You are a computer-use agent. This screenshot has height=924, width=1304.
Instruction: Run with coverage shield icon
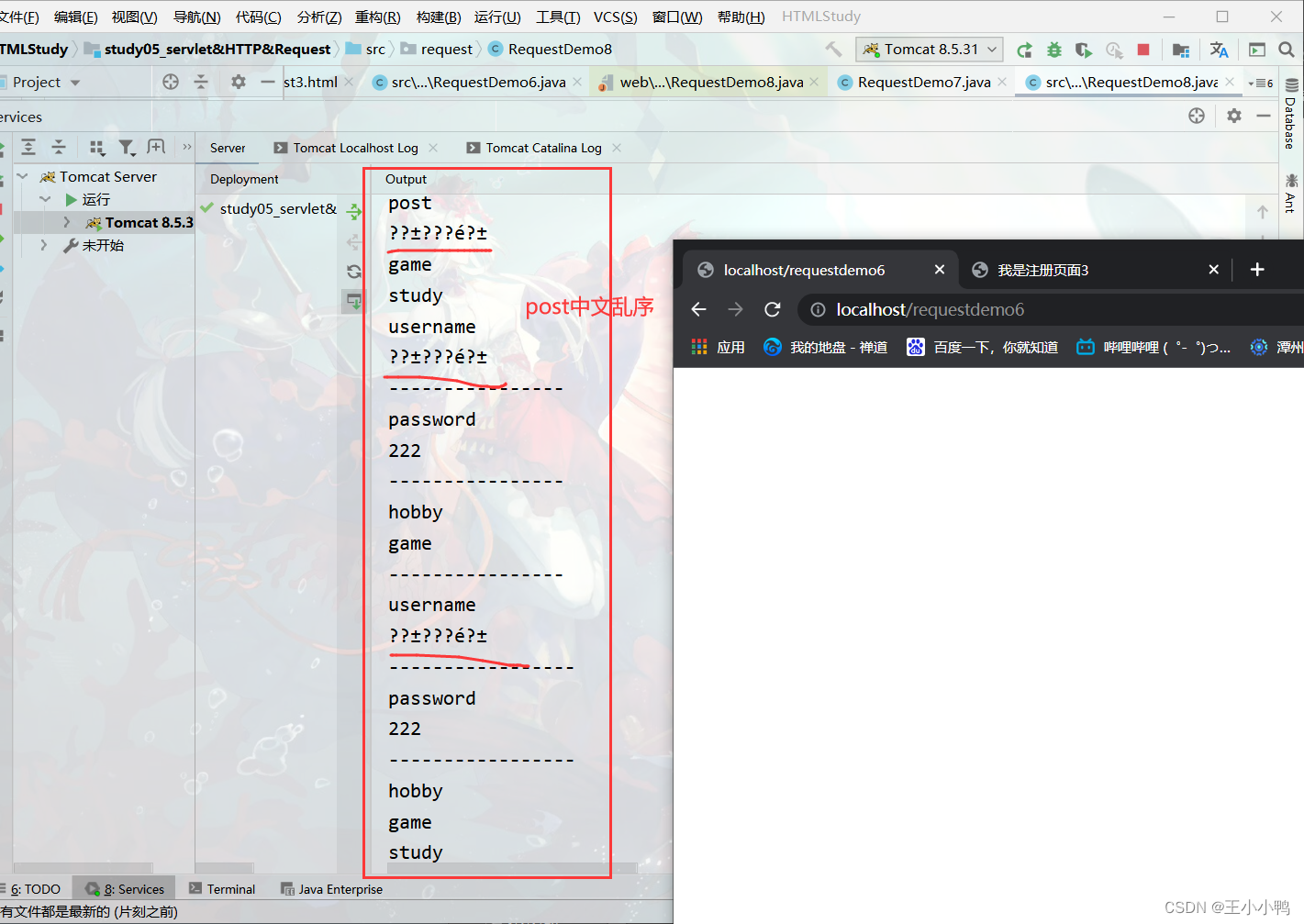coord(1084,50)
